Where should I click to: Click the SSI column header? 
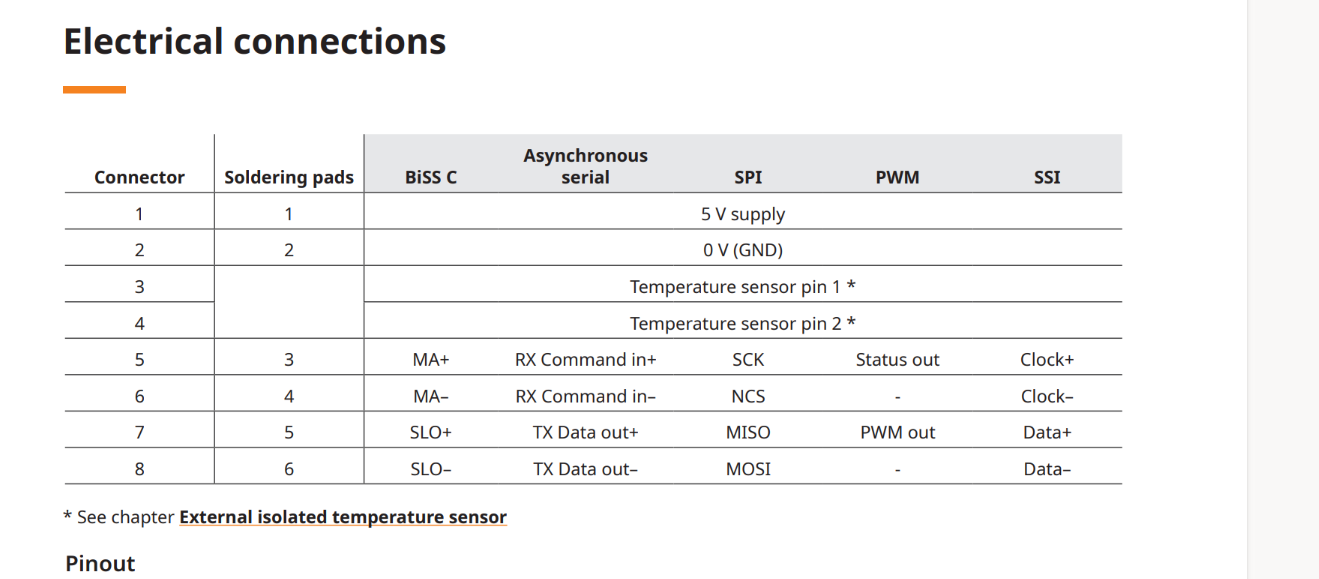1047,177
